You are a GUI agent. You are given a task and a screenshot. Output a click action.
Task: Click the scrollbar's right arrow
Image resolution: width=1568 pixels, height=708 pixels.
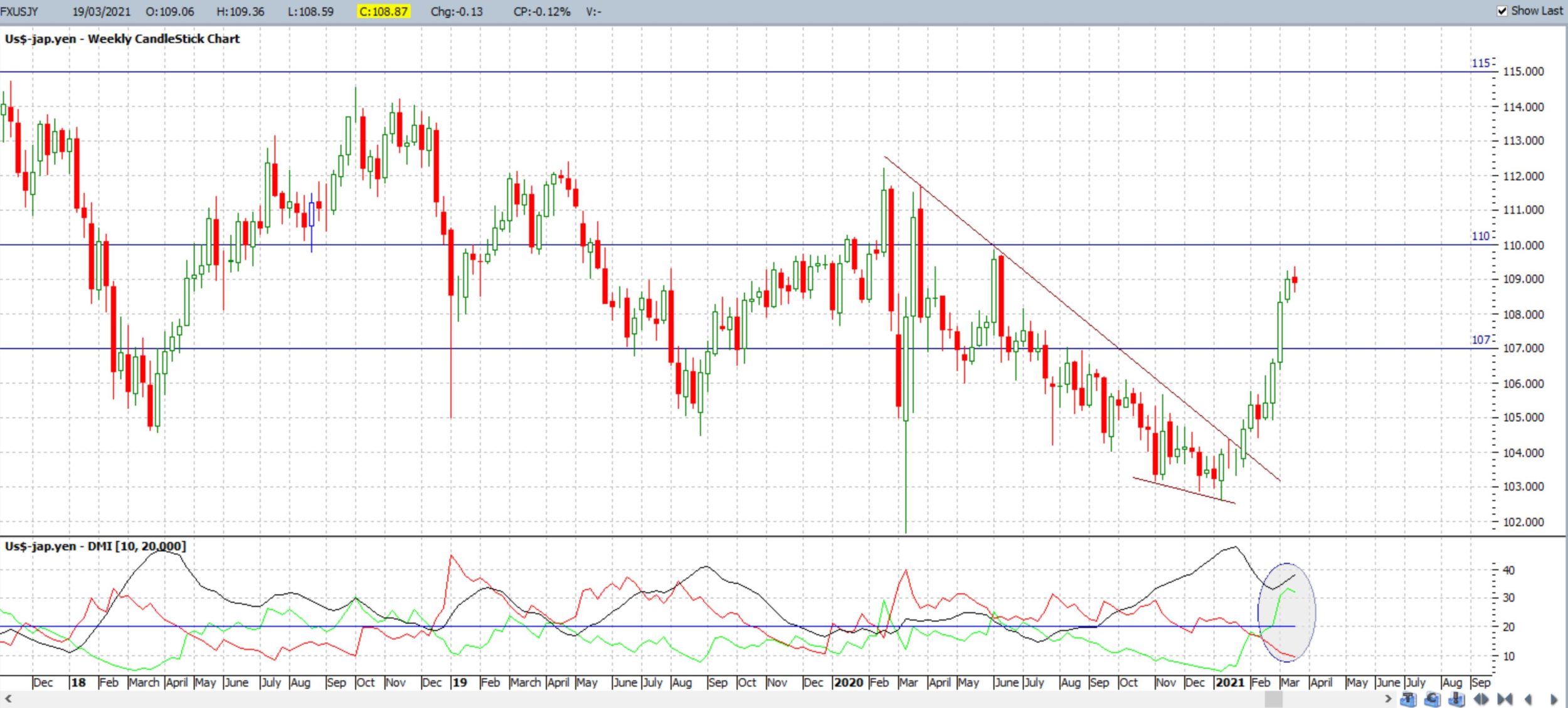(1388, 699)
